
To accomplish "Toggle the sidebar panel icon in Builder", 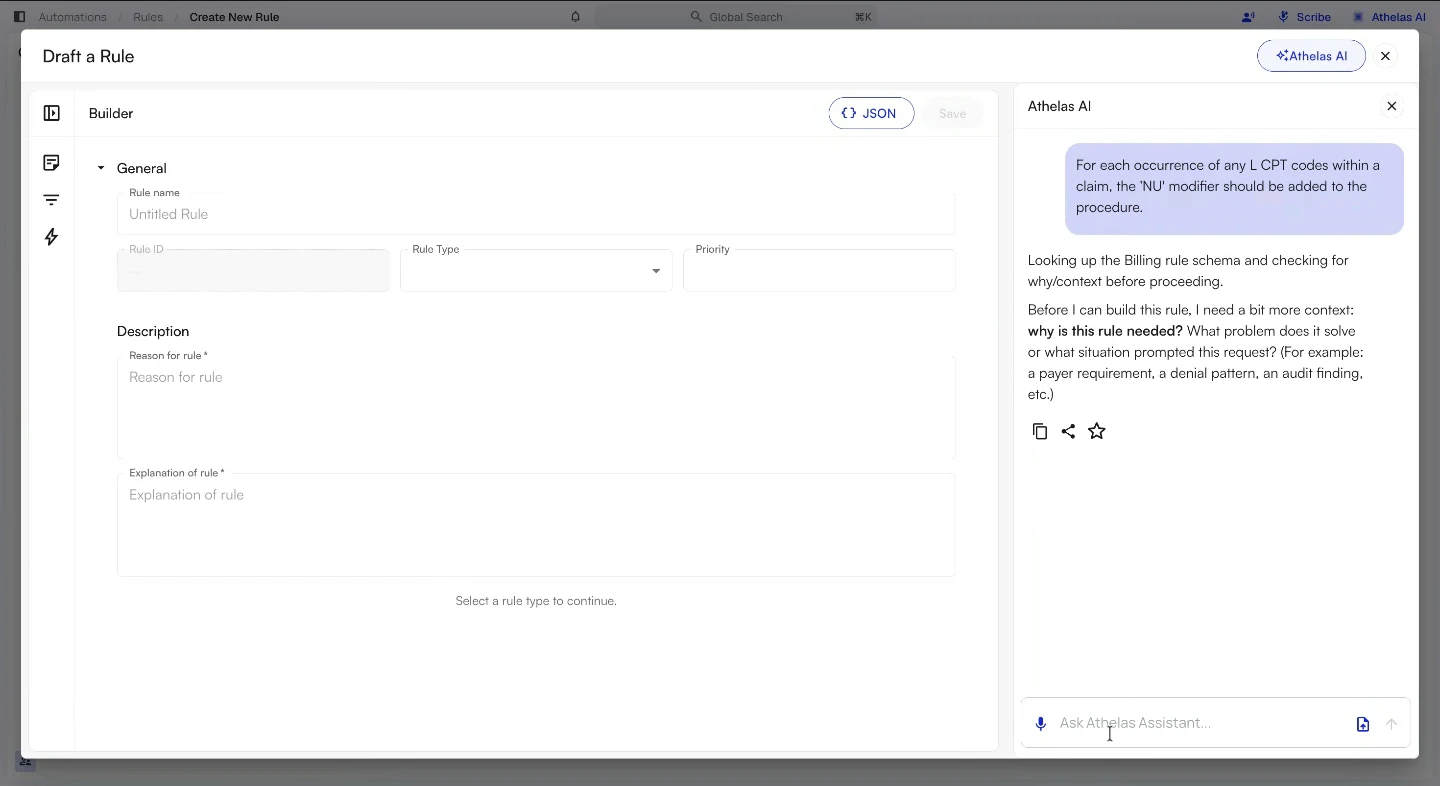I will click(x=52, y=113).
